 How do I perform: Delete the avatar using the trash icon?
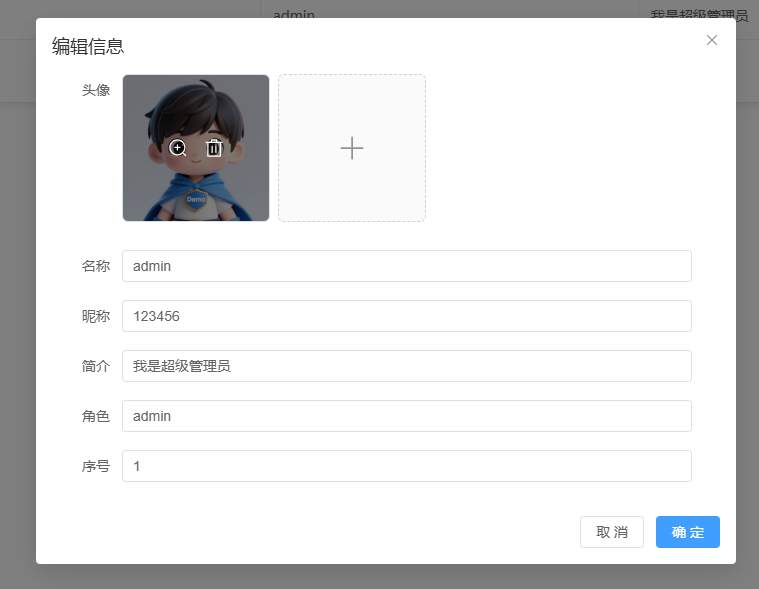[x=214, y=148]
